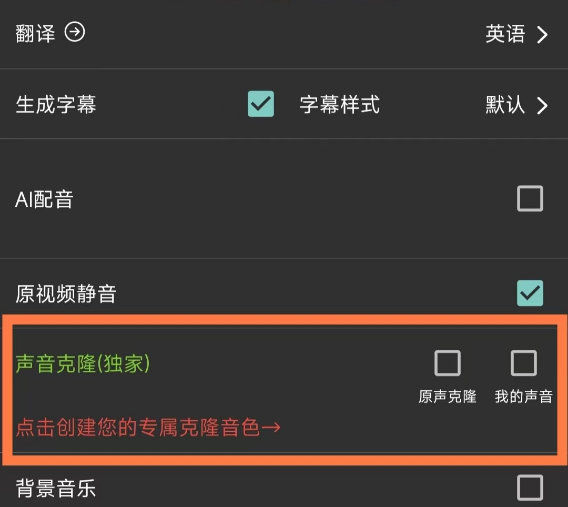
Task: Click the 翻译 label
Action: (x=35, y=34)
